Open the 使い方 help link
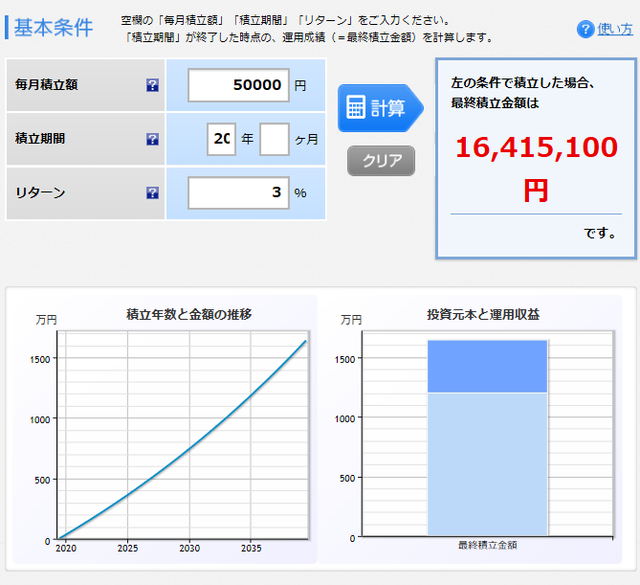 click(615, 29)
